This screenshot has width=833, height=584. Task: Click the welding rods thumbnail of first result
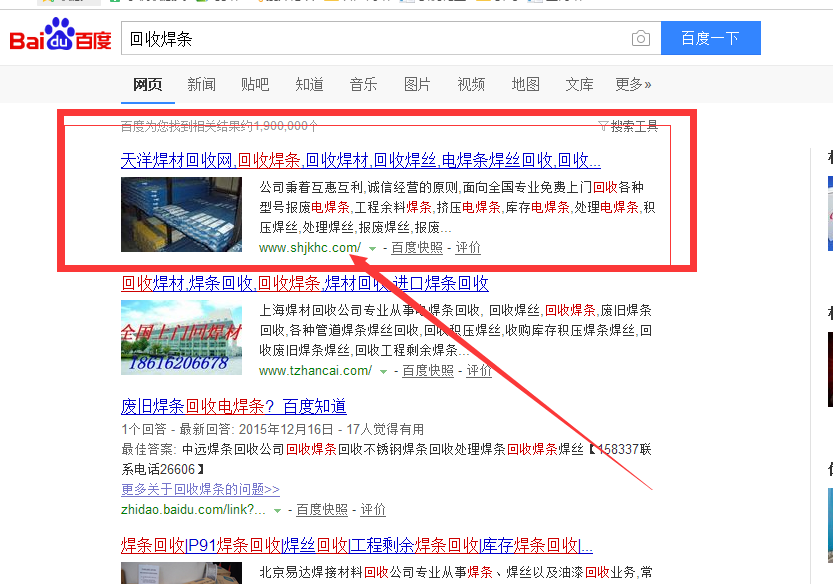[181, 214]
